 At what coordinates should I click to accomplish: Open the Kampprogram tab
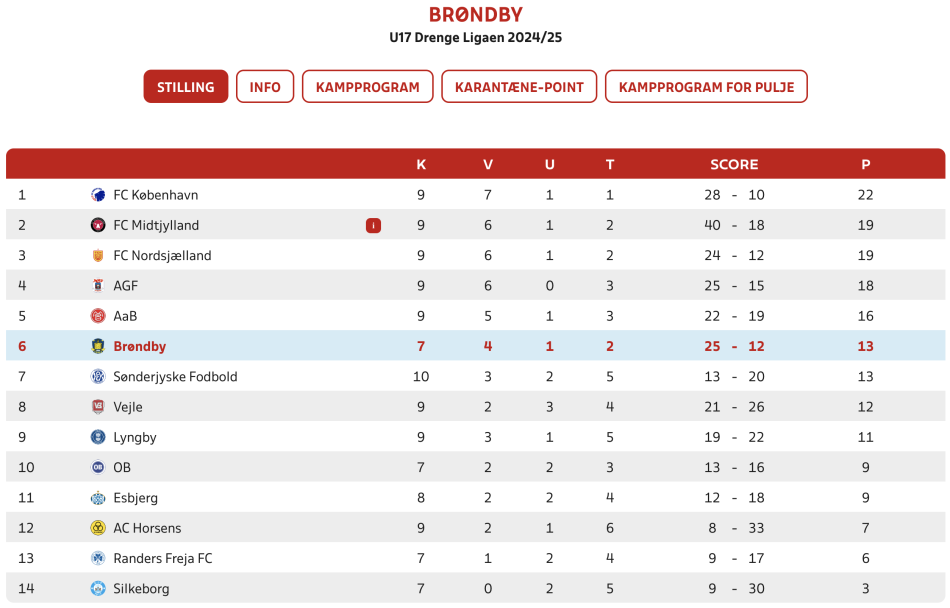tap(368, 87)
